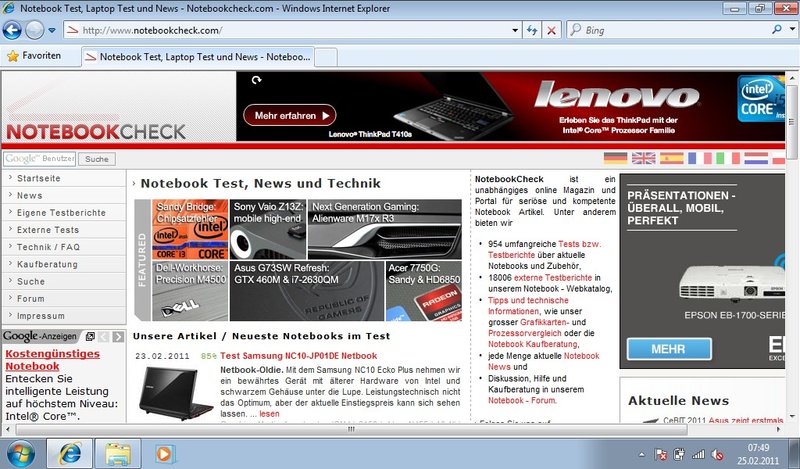
Task: Open the search provider dropdown arrow
Action: tap(792, 30)
